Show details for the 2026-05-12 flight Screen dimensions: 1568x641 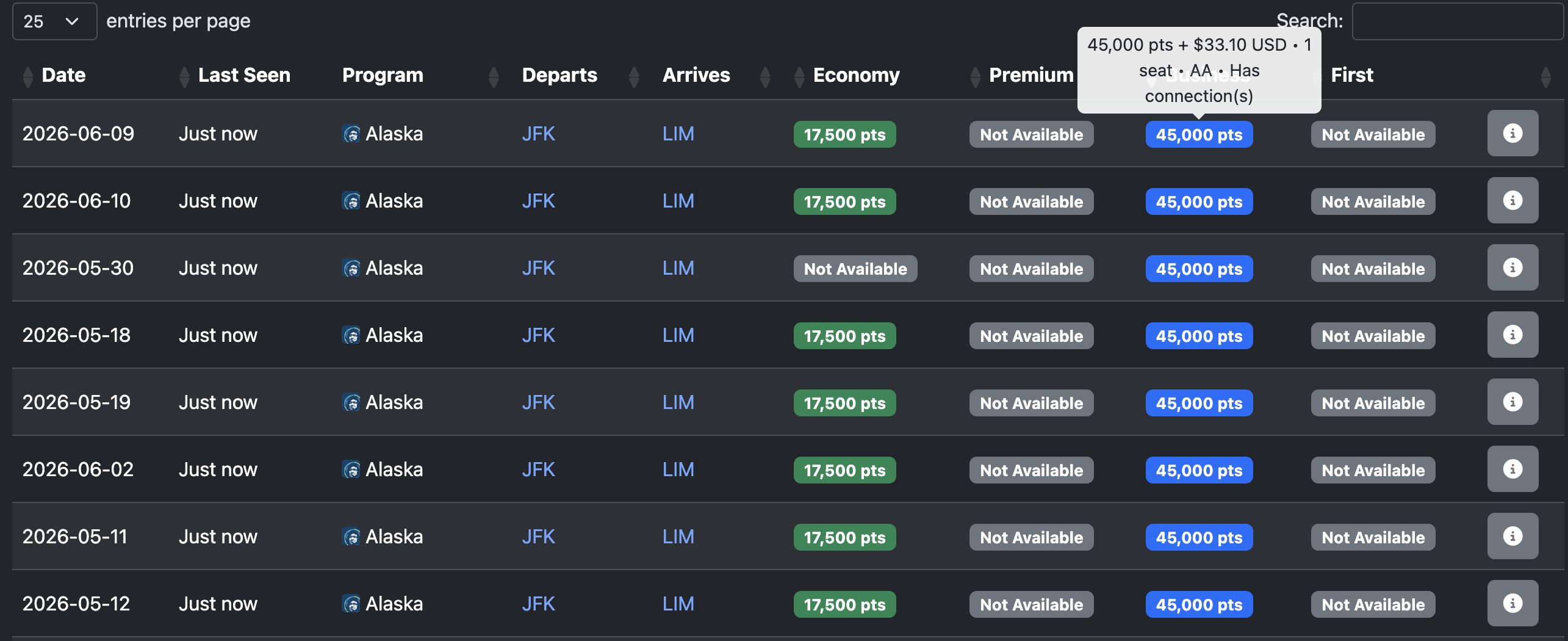click(x=1512, y=603)
